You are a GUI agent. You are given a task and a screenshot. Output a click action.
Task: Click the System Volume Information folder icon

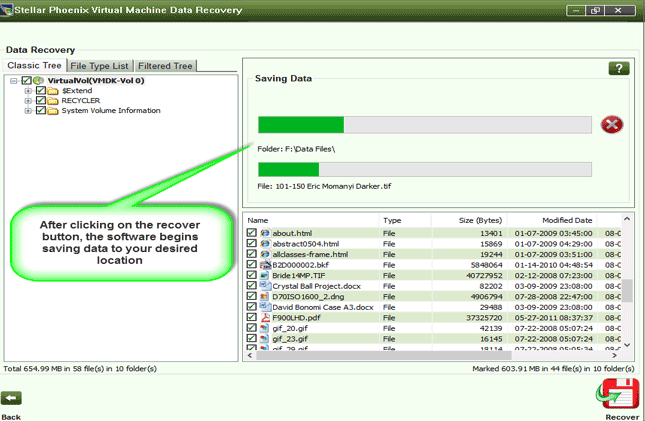coord(52,111)
